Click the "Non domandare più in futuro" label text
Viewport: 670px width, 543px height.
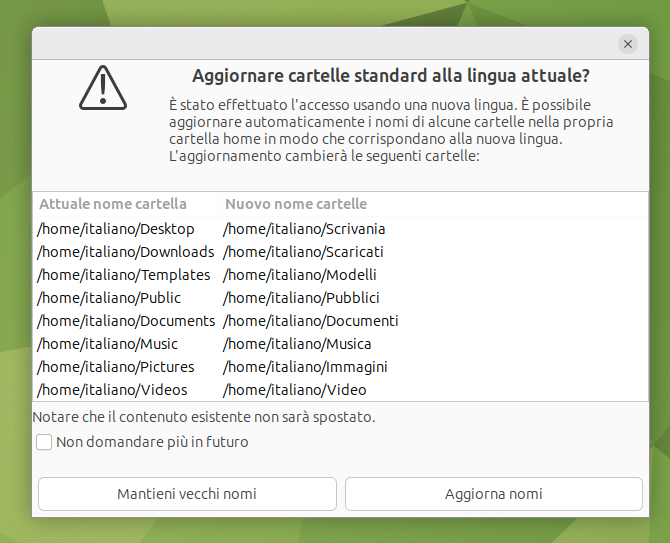click(152, 442)
